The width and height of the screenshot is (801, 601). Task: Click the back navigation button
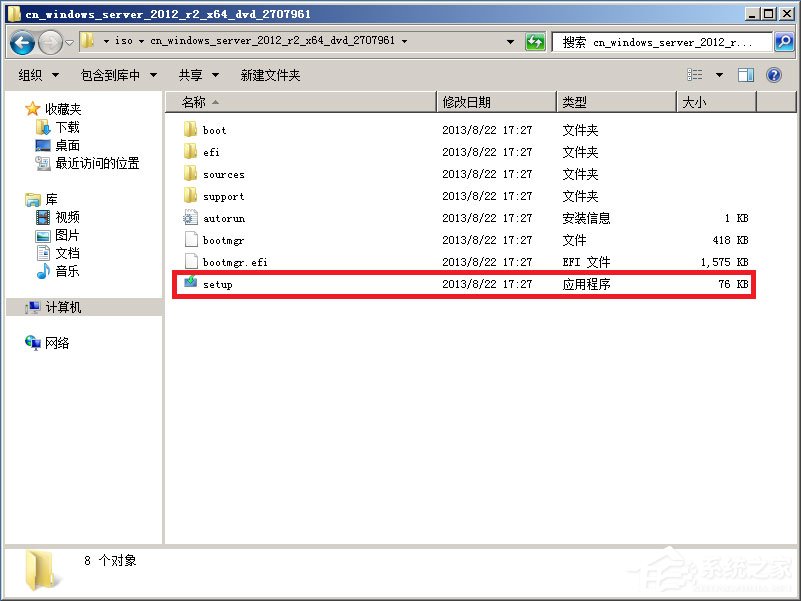tap(21, 42)
